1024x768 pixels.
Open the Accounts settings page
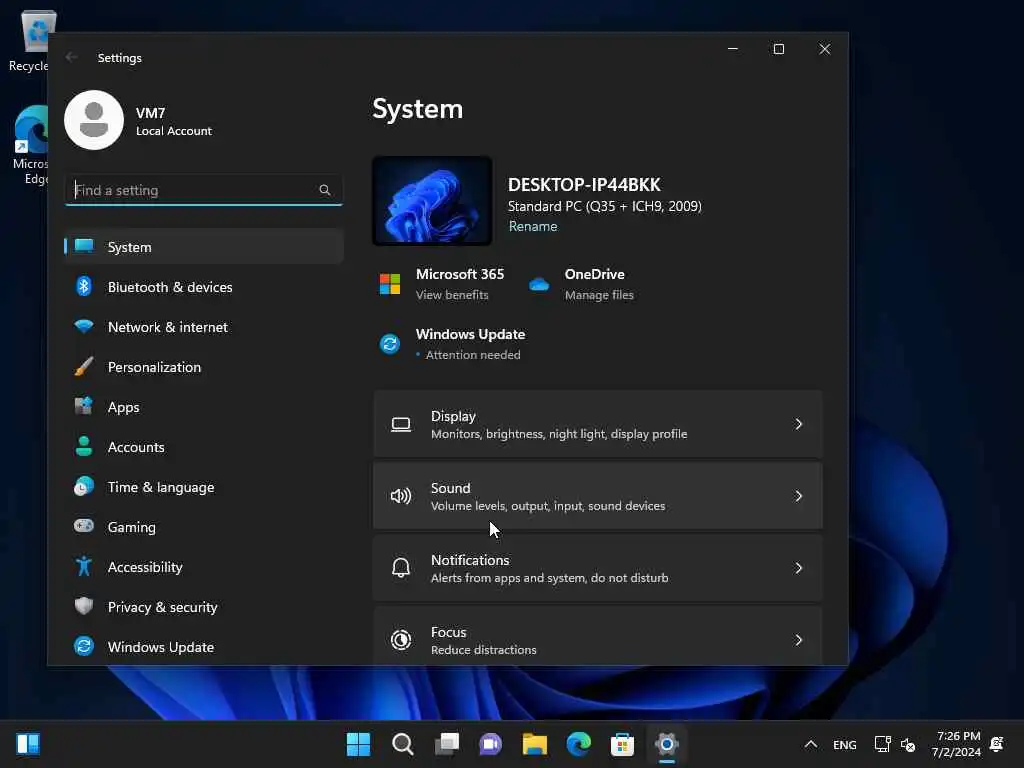click(204, 447)
